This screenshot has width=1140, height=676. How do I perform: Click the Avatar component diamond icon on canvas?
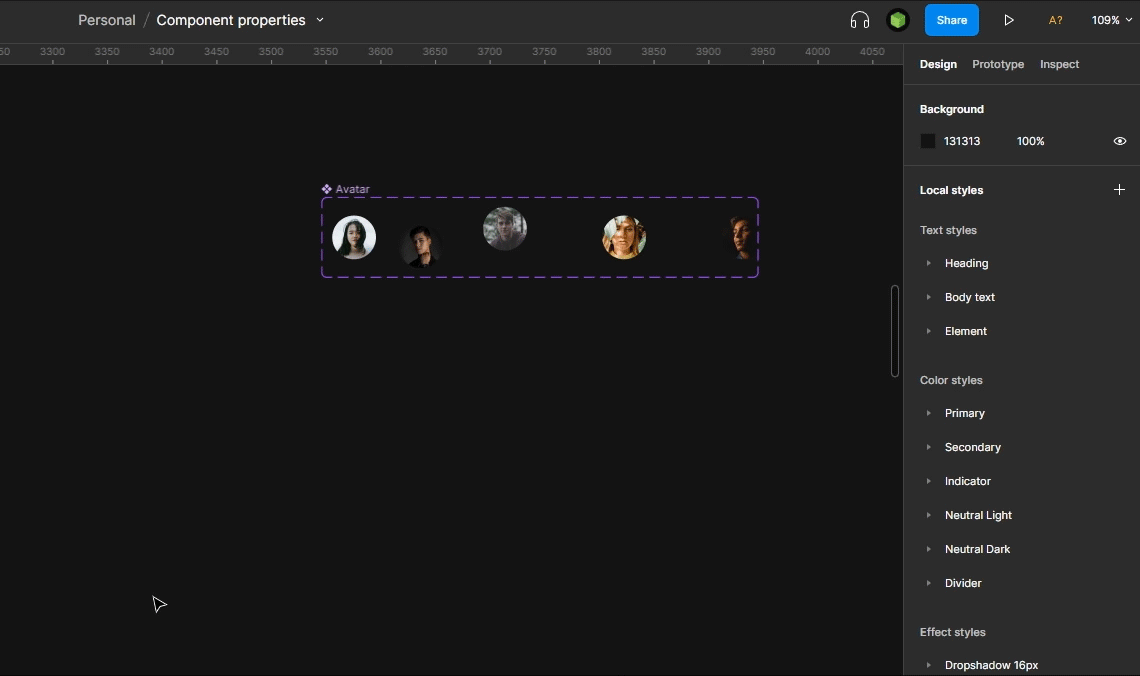pos(325,188)
